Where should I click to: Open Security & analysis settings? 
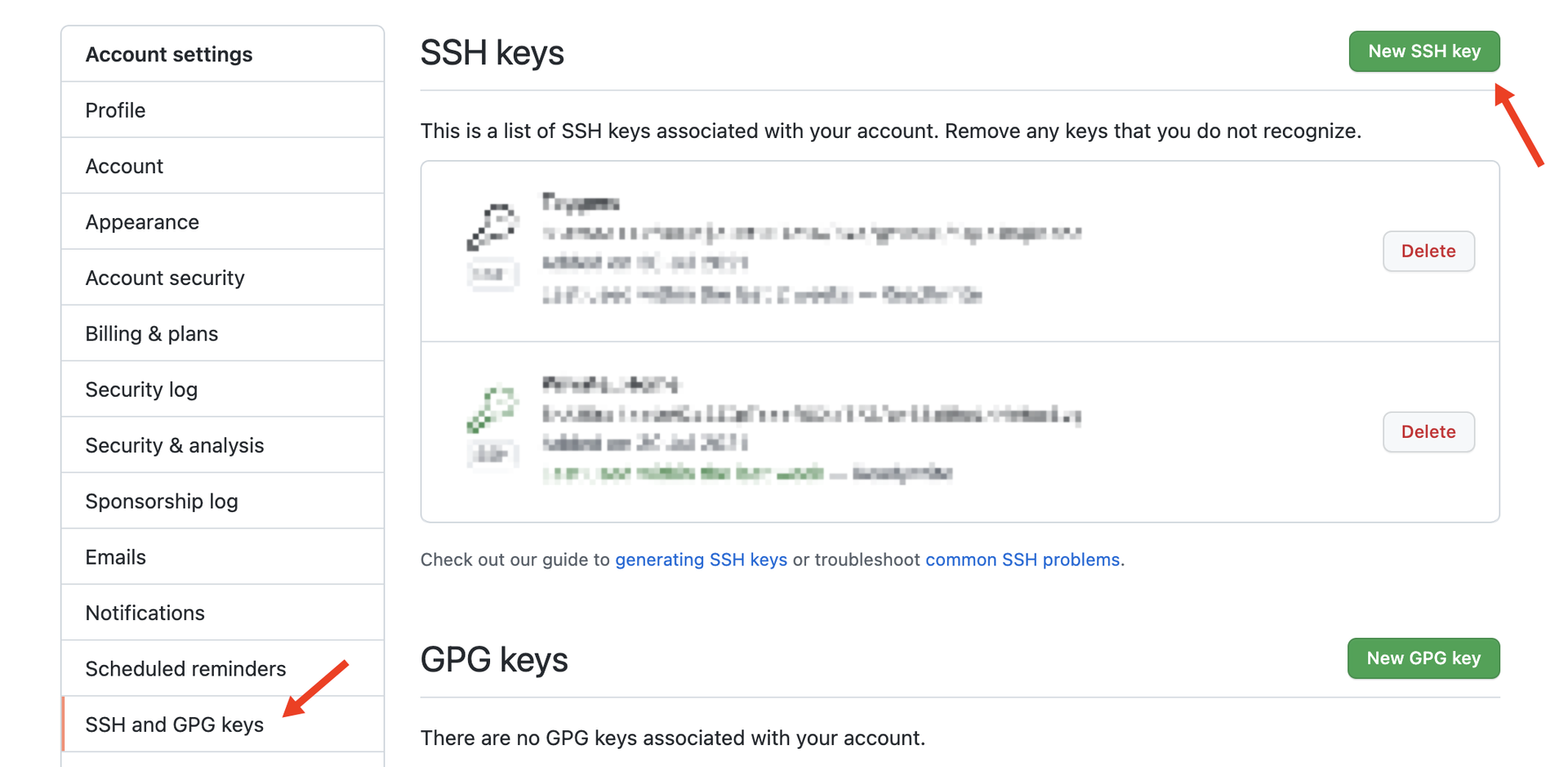click(x=223, y=445)
